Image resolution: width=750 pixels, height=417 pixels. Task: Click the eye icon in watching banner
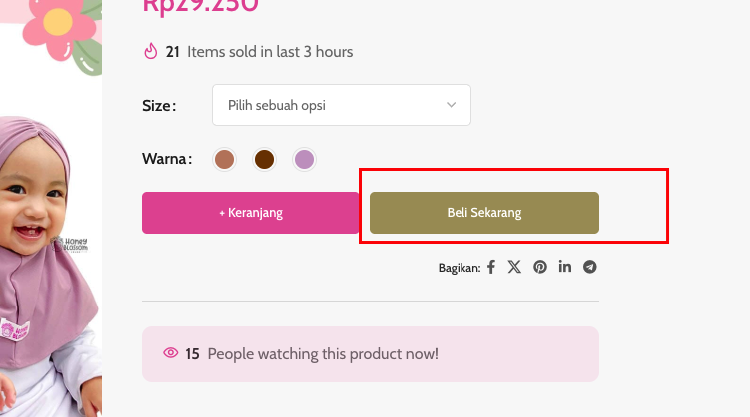pyautogui.click(x=171, y=353)
